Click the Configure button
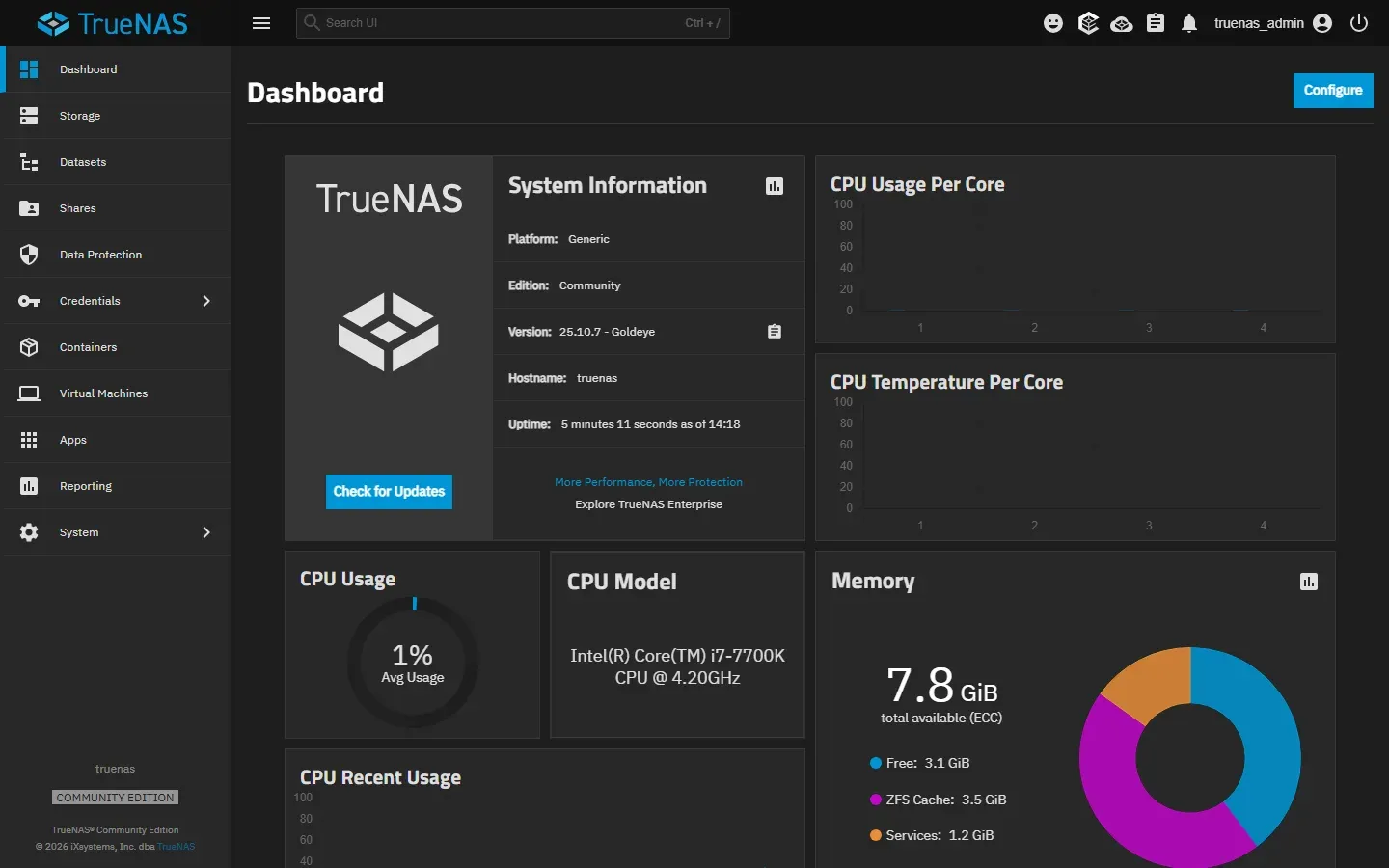The height and width of the screenshot is (868, 1389). 1333,91
